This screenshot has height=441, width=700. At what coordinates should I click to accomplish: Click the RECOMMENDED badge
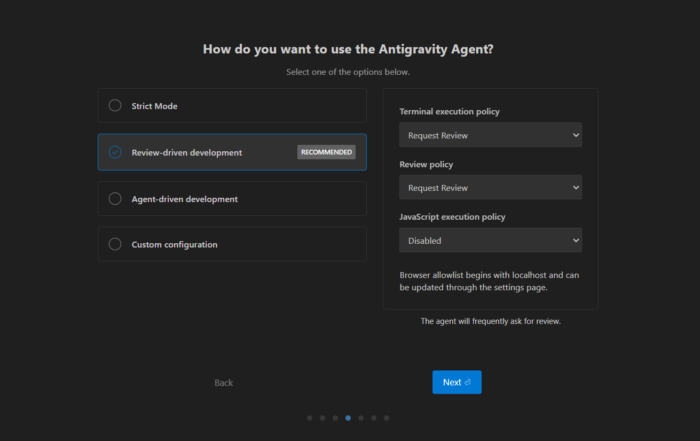(326, 152)
